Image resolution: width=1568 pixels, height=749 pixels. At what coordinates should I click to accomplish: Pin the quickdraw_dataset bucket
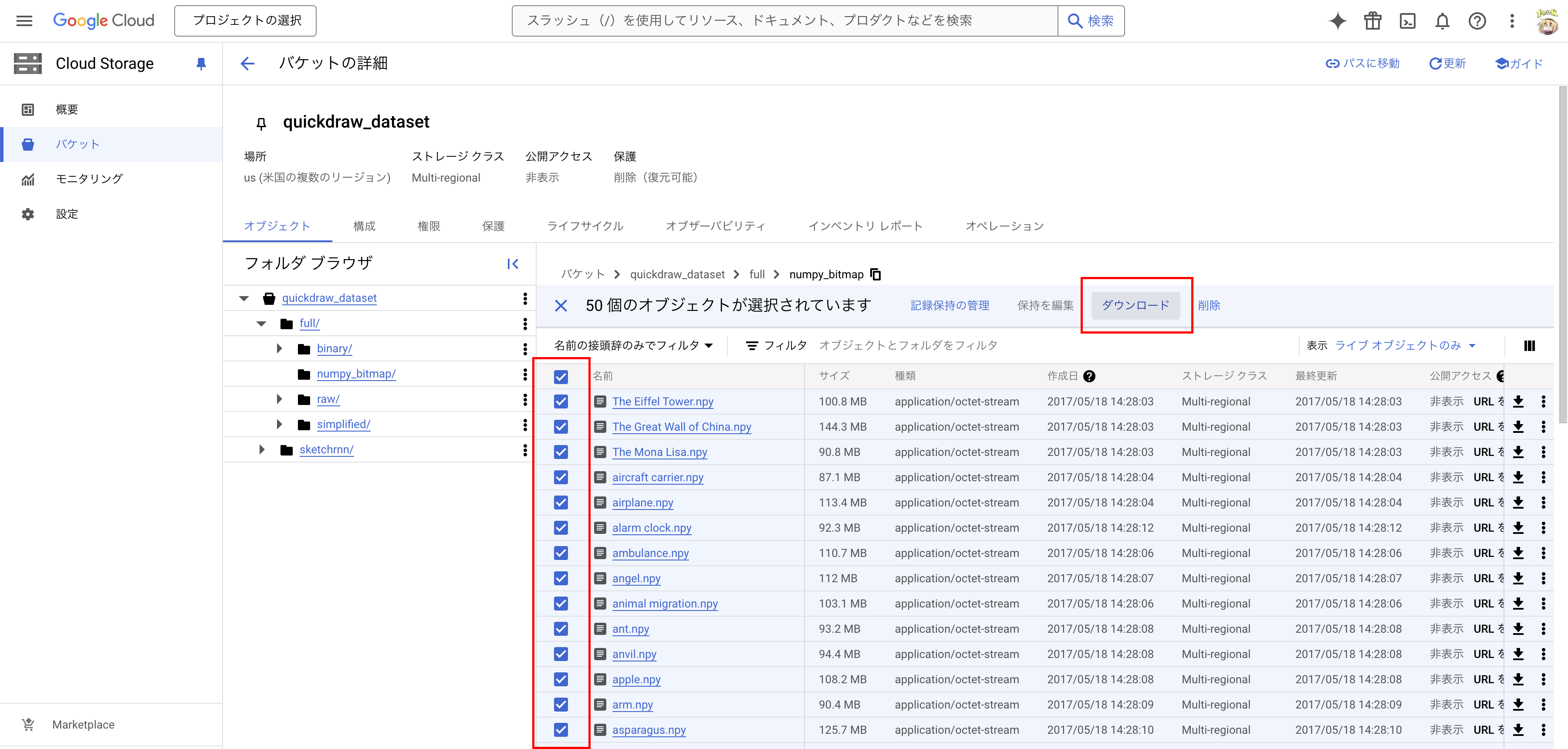[261, 123]
